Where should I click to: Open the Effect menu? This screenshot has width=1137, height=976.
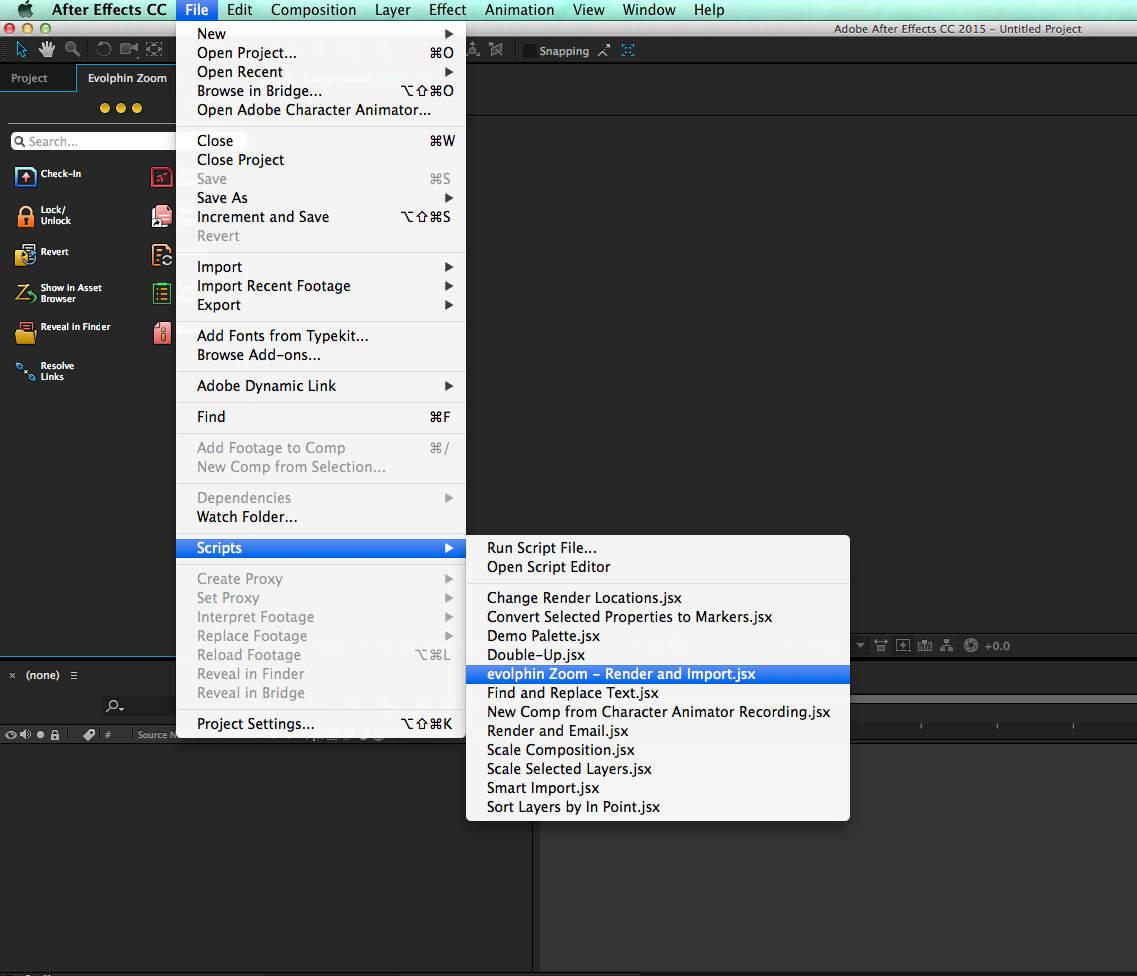tap(447, 10)
